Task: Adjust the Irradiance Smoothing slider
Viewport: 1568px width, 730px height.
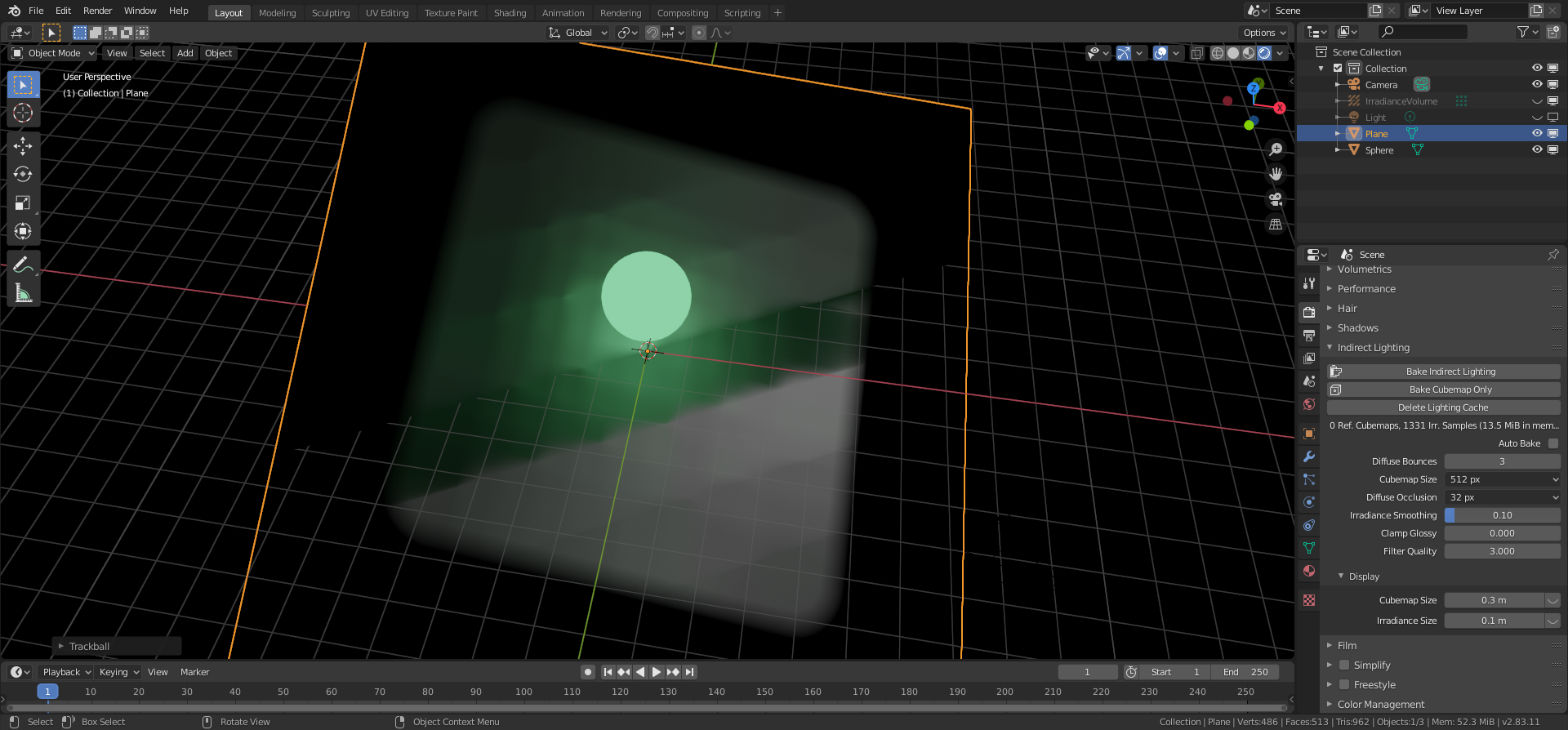Action: pos(1502,515)
